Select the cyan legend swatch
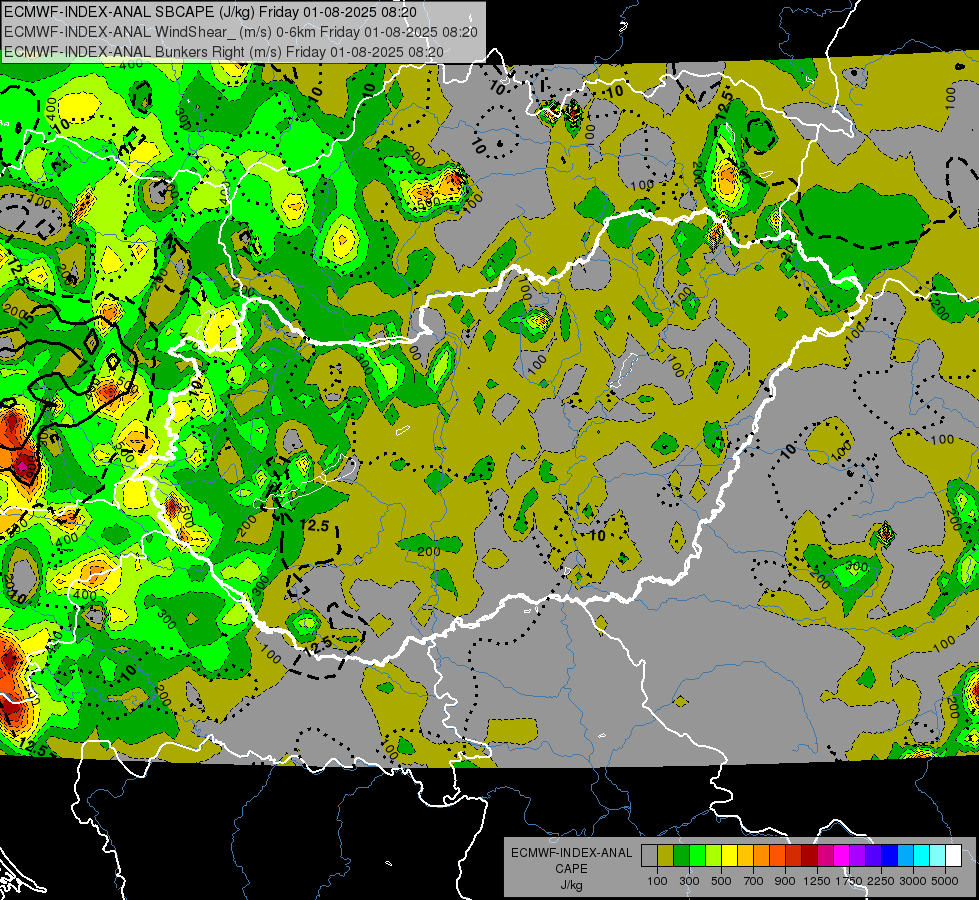Viewport: 979px width, 900px height. click(922, 855)
